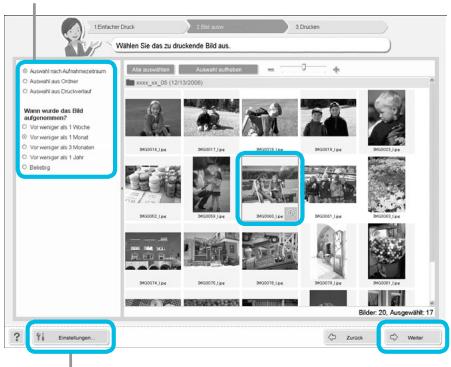Viewport: 451px width, 367px height.
Task: Select thumbnail of girl sitting in a field
Action: tap(153, 117)
